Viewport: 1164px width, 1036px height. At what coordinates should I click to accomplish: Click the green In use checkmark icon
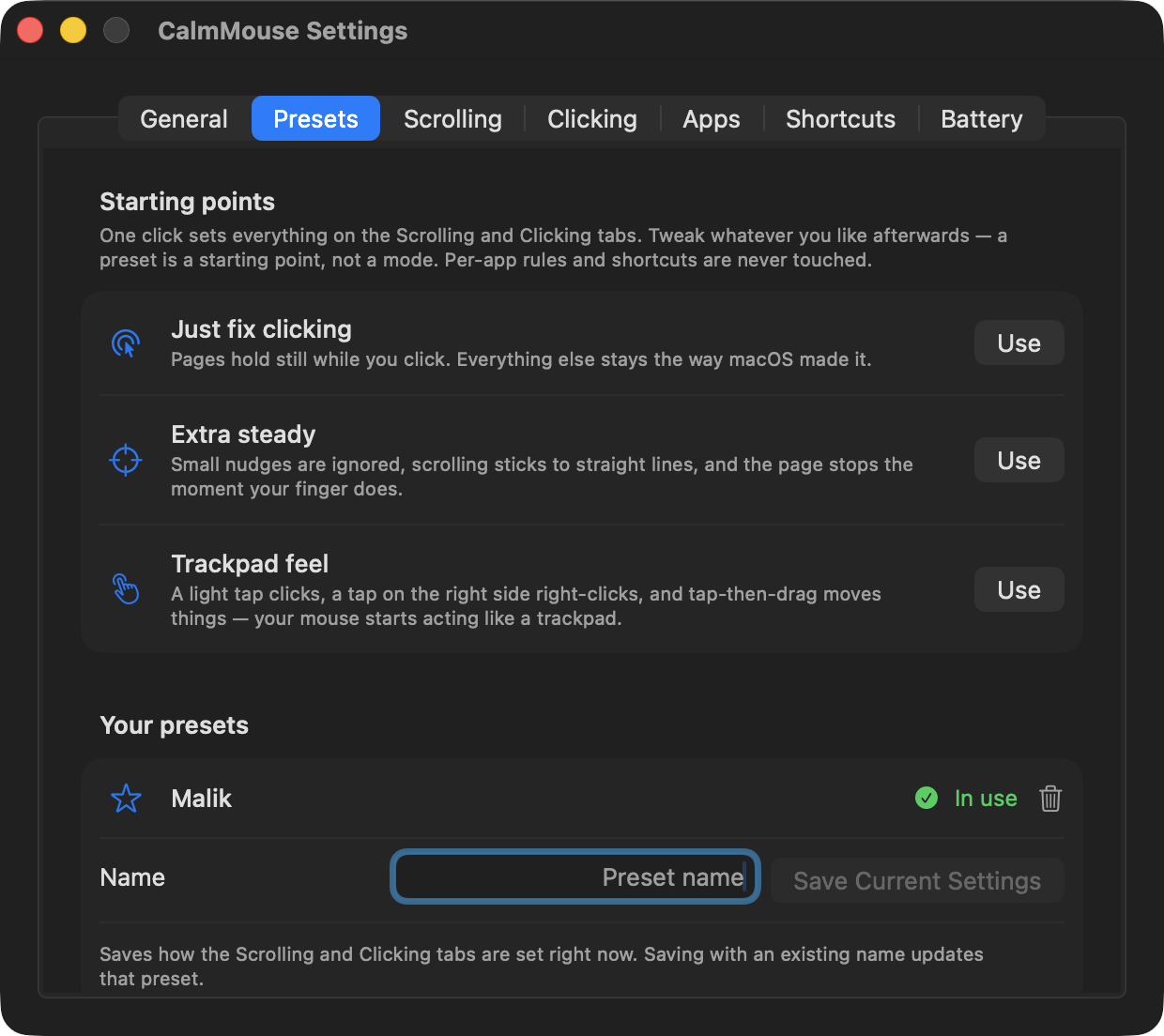(927, 798)
